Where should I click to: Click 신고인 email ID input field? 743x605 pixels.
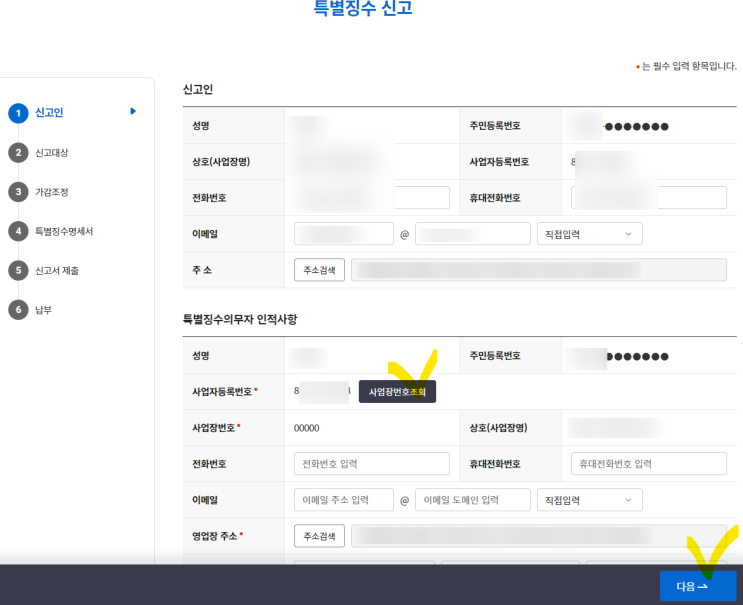[x=344, y=234]
